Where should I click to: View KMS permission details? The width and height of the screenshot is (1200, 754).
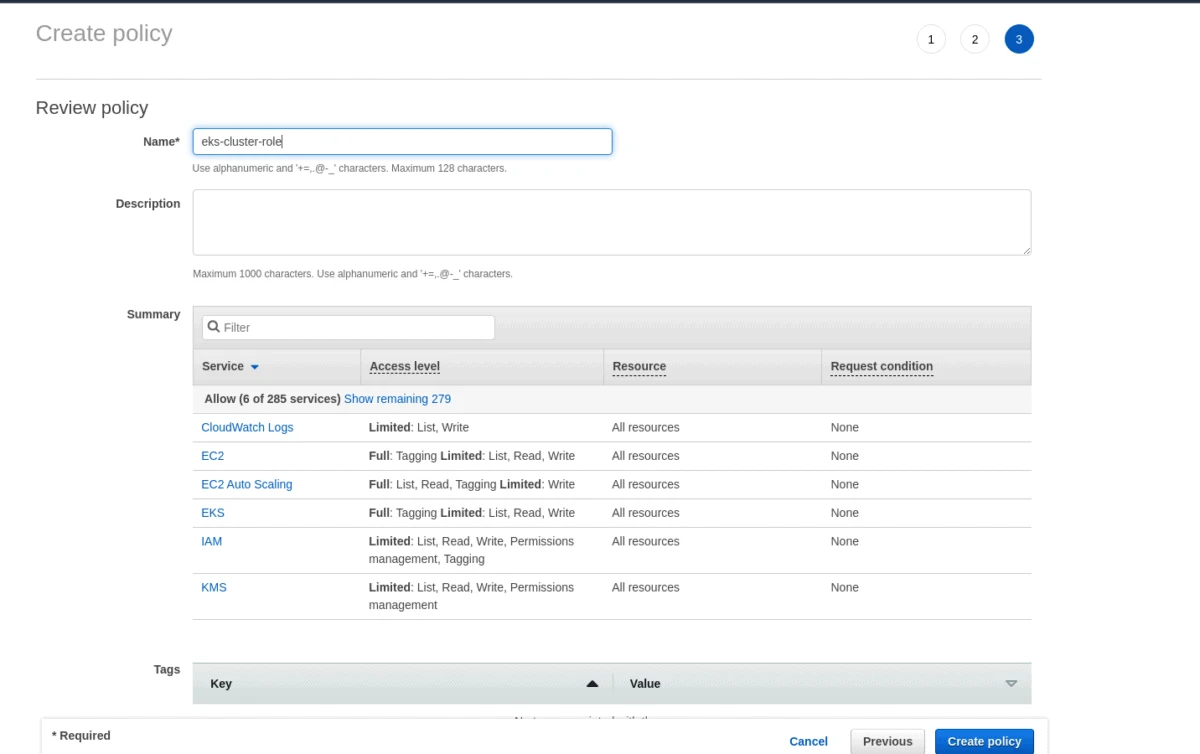pyautogui.click(x=213, y=587)
